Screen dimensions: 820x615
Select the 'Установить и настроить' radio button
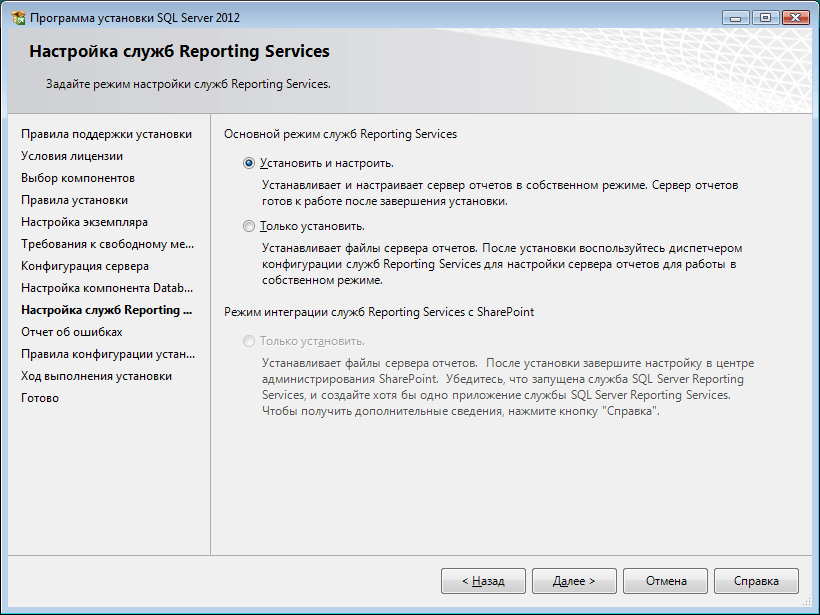(x=249, y=163)
